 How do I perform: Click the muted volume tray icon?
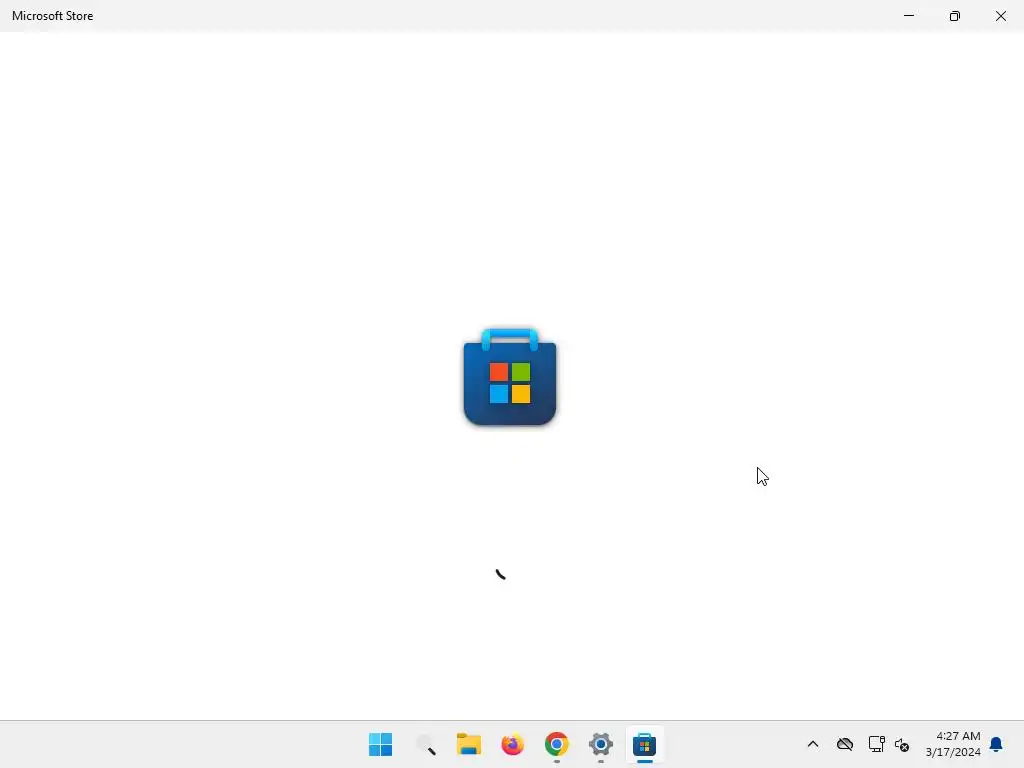902,744
